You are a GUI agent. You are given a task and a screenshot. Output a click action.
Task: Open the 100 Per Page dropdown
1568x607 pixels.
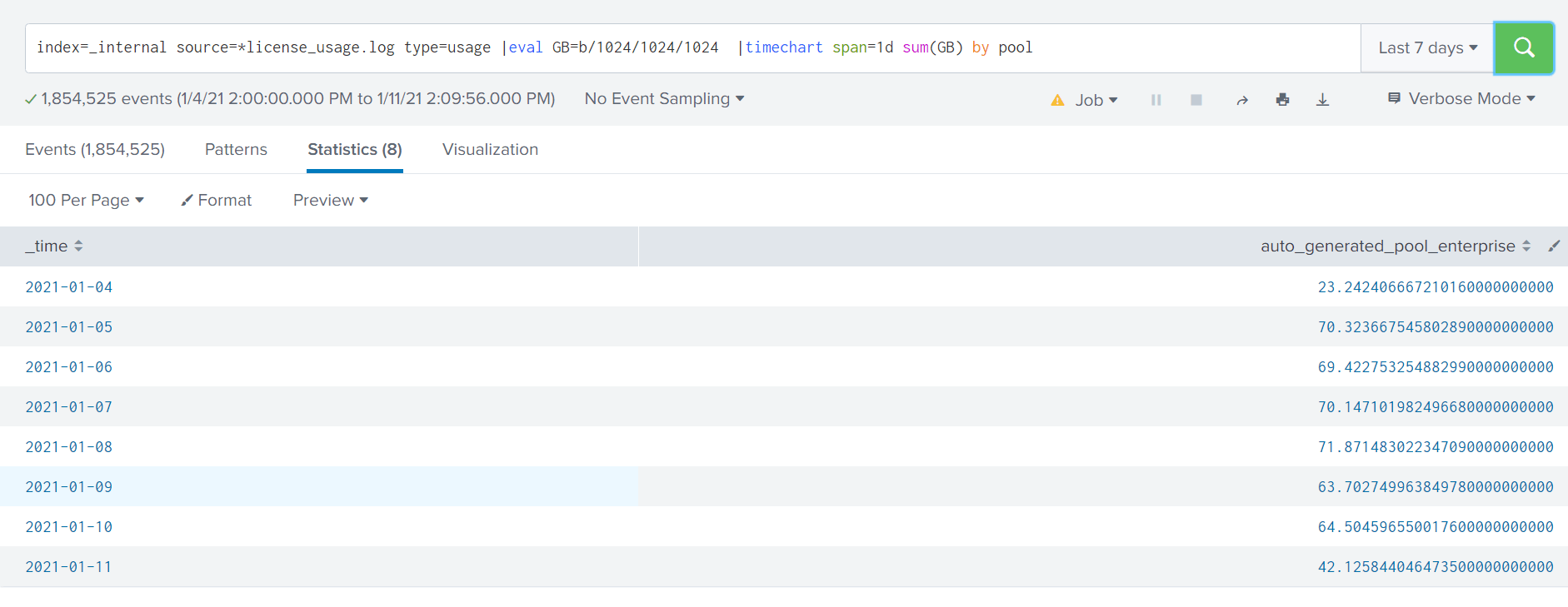pyautogui.click(x=86, y=200)
